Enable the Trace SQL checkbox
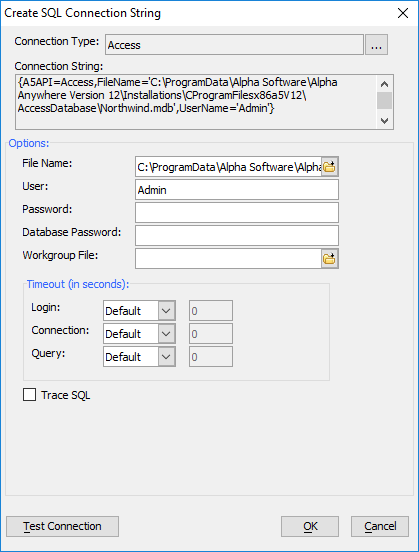 pos(29,395)
